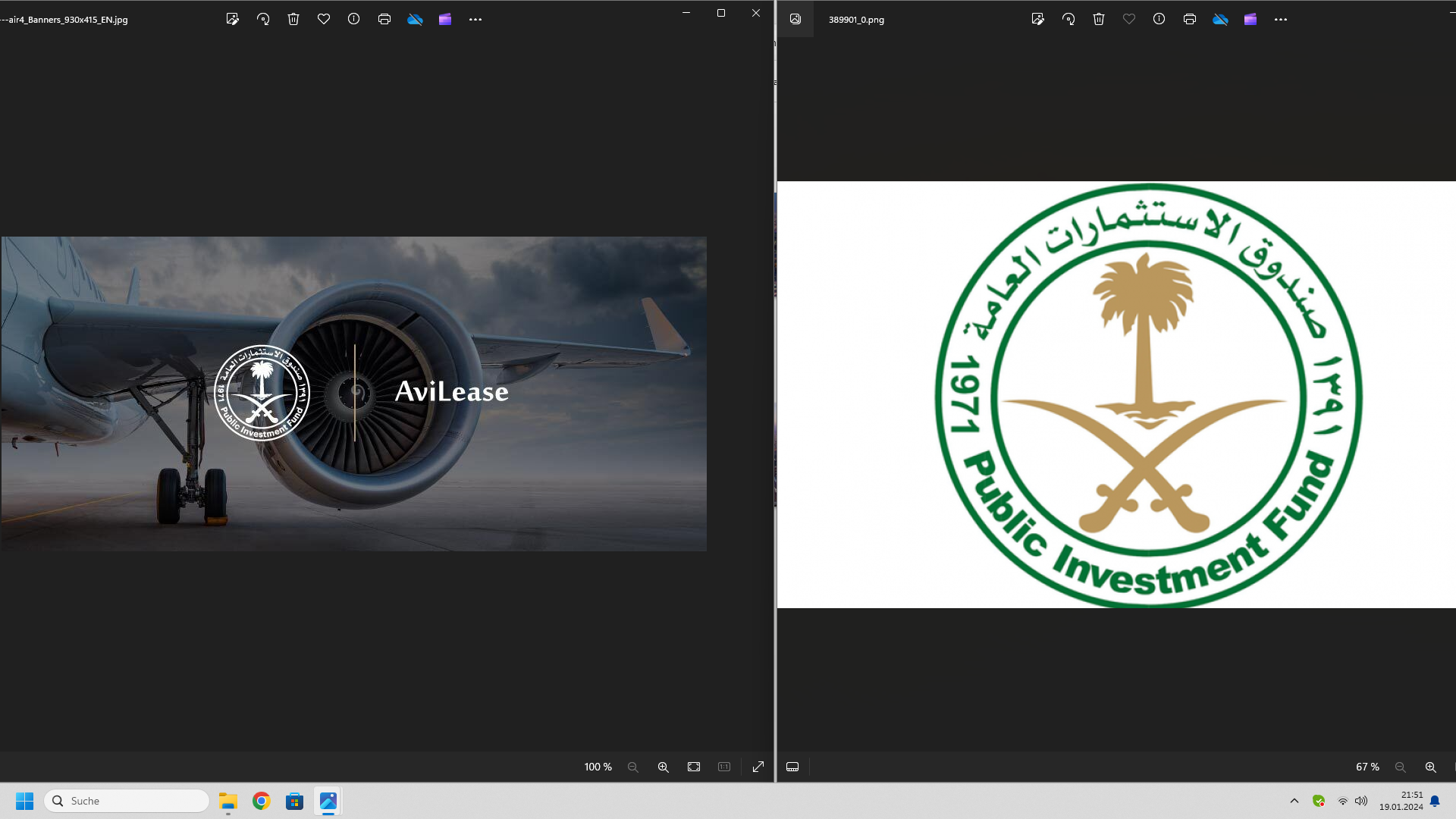Click OneDrive icon in right Photos window
The image size is (1456, 819).
coord(1220,20)
